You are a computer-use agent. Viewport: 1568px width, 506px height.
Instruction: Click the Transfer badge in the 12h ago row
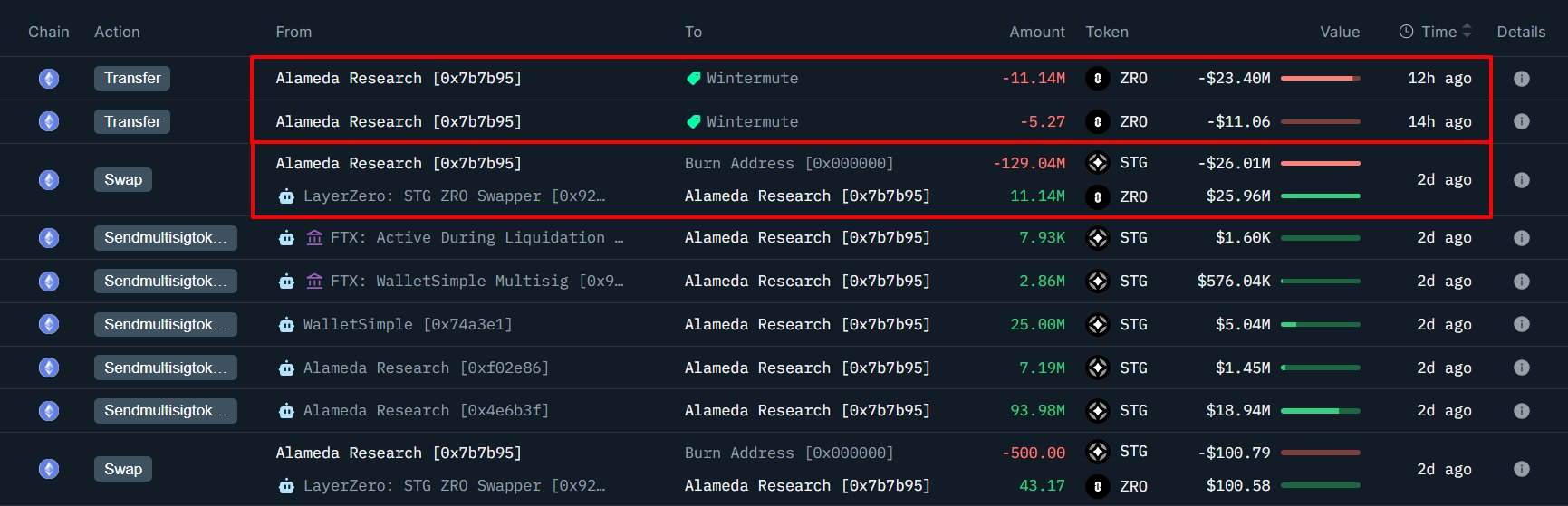[x=132, y=79]
